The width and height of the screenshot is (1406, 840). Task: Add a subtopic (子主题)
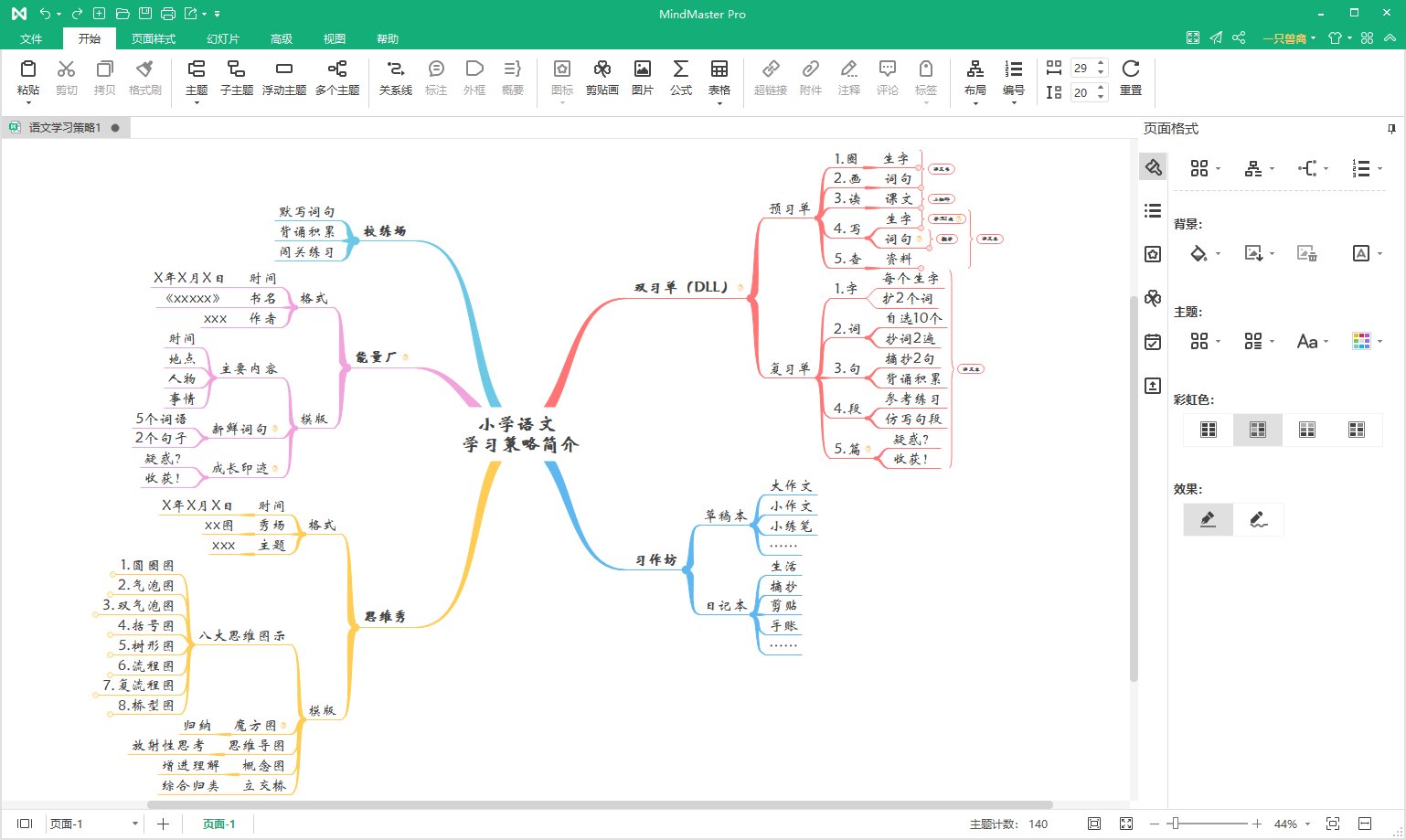[236, 78]
